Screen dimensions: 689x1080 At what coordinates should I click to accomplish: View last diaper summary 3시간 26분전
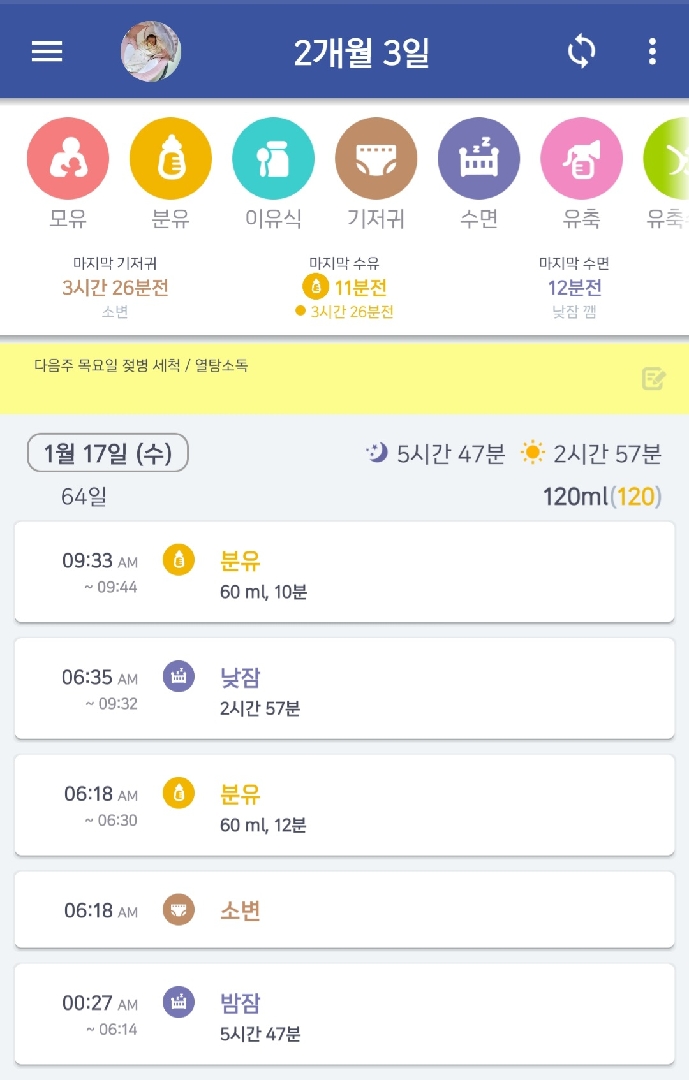115,288
